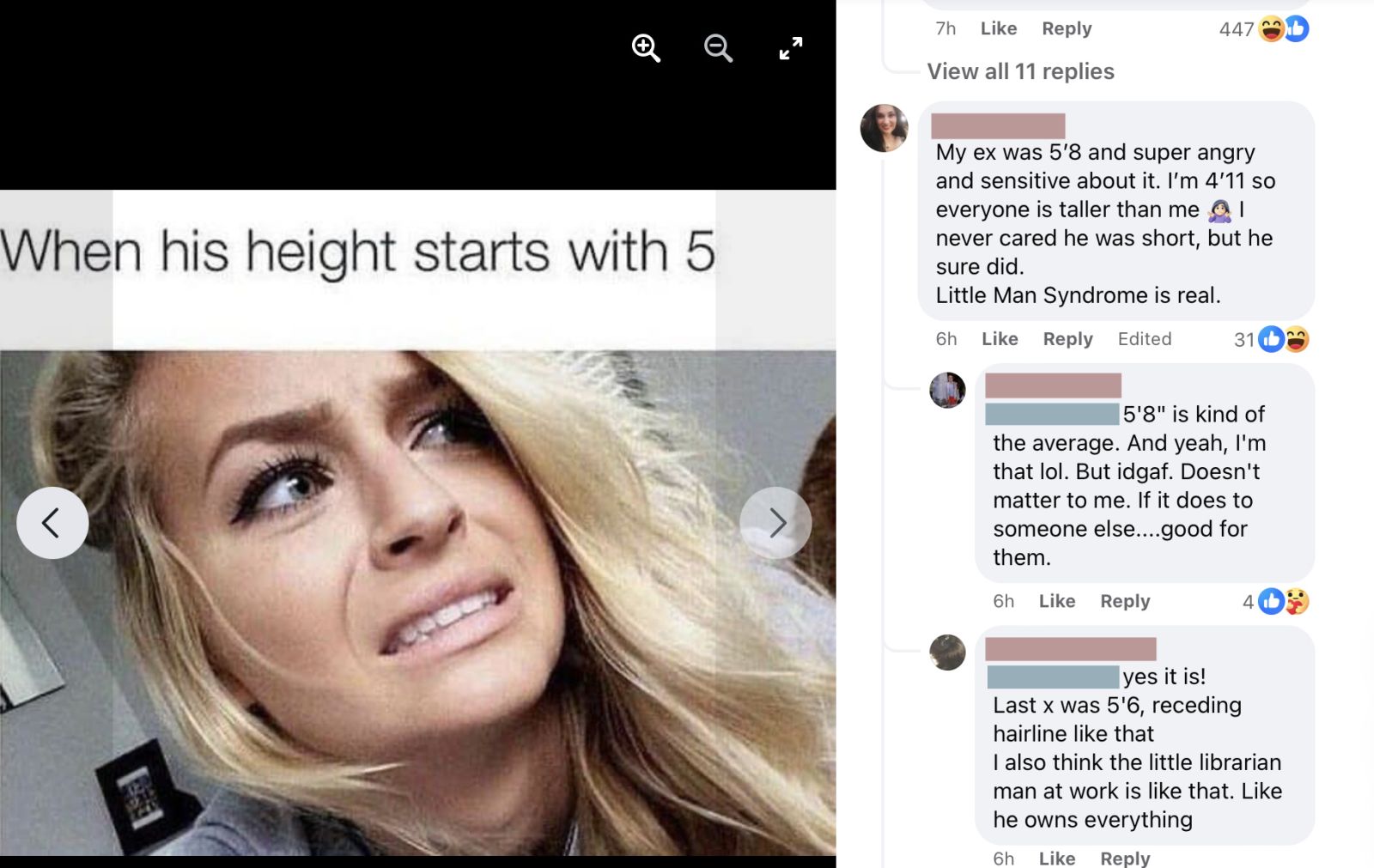Screen dimensions: 1374x868
Task: Expand View all 11 replies
Action: 1020,71
